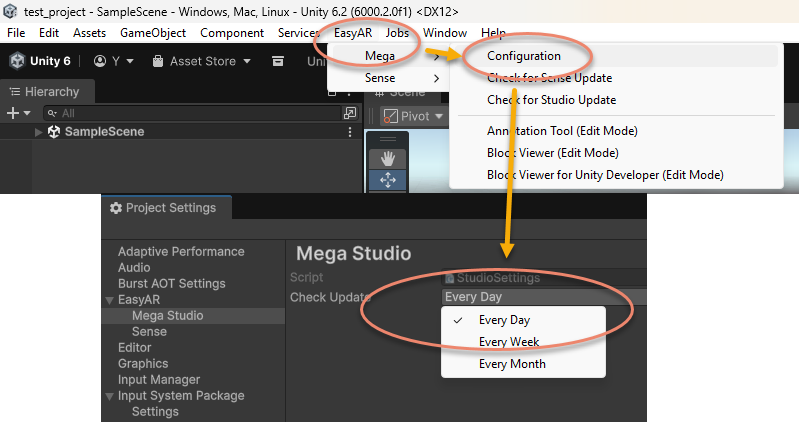The image size is (799, 422).
Task: Click the add (+) button in Hierarchy
Action: pos(17,113)
